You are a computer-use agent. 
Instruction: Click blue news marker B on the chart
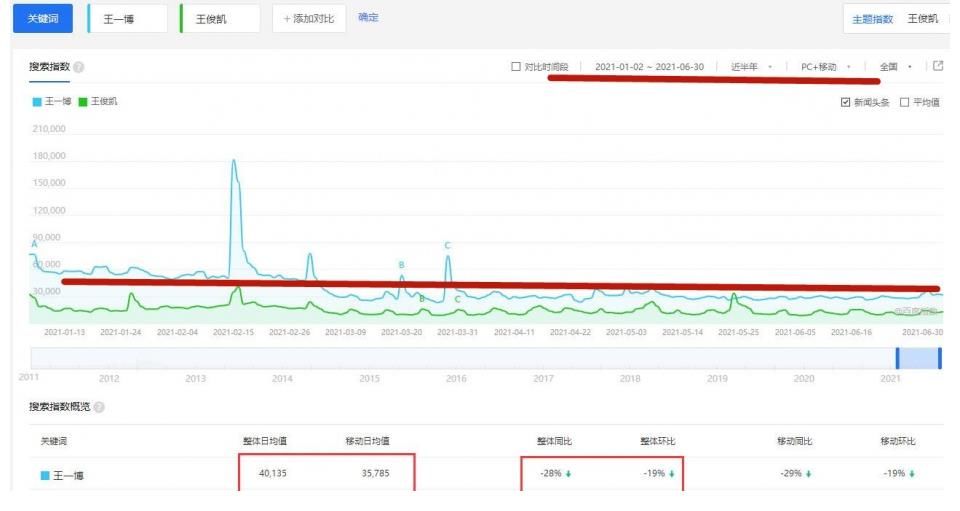[402, 265]
